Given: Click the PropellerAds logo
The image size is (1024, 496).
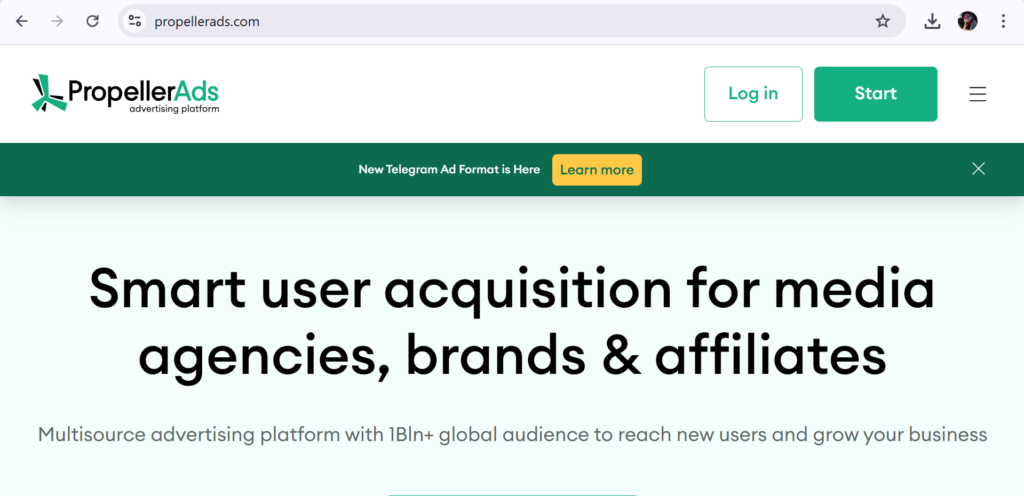Looking at the screenshot, I should [125, 94].
